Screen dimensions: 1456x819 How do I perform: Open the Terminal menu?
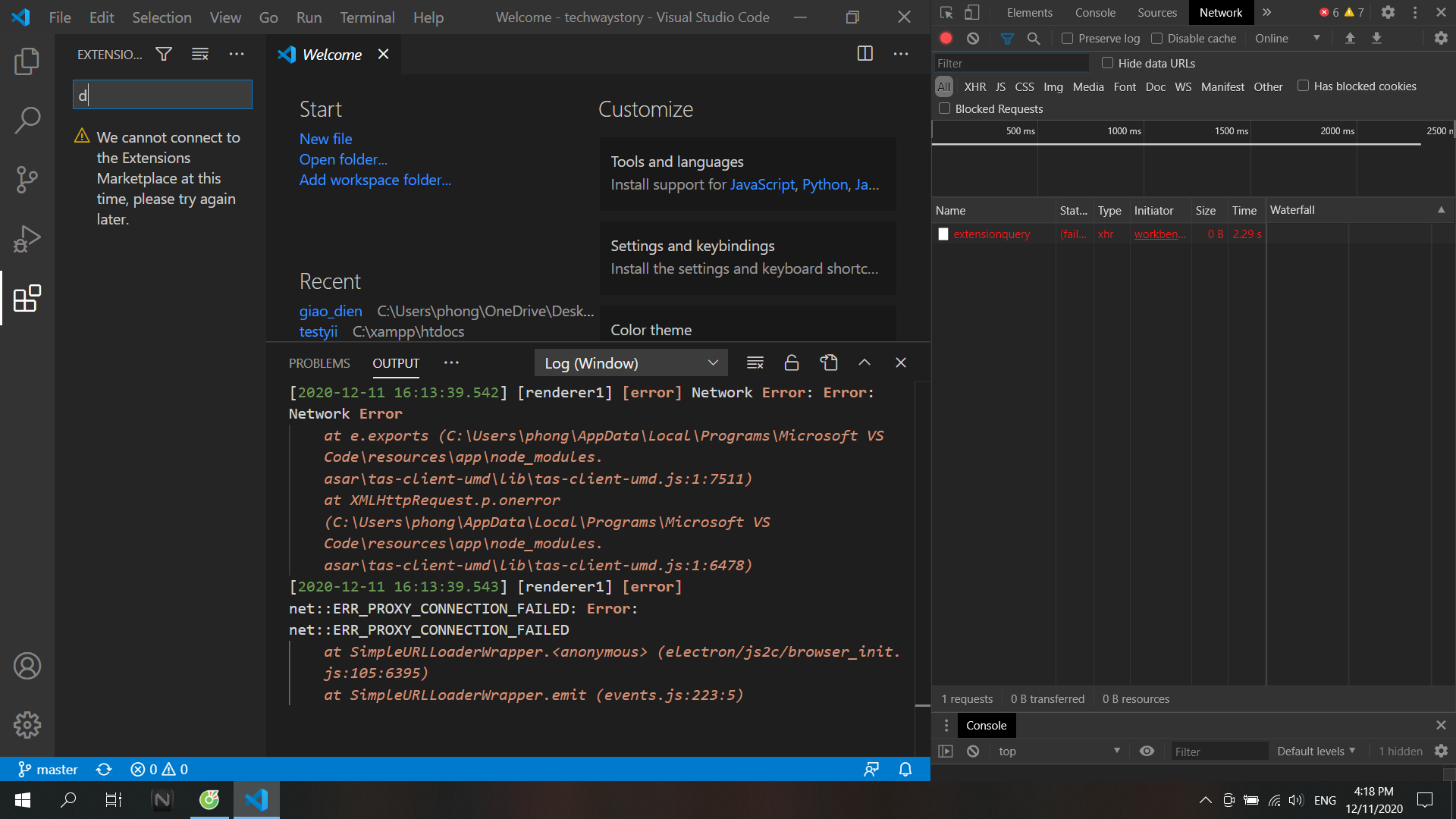pyautogui.click(x=367, y=17)
